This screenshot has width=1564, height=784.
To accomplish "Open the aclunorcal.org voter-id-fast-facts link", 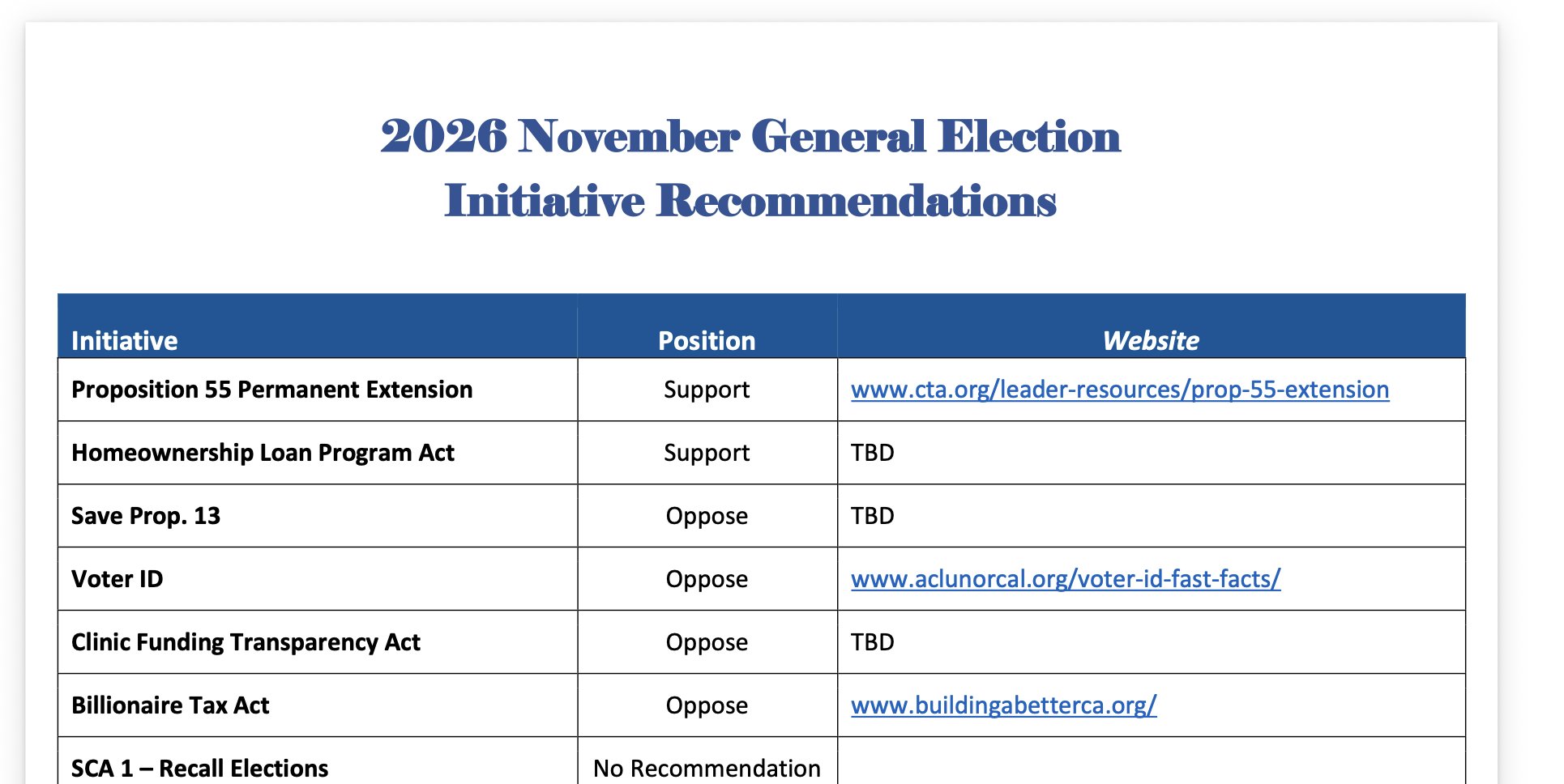I will coord(1066,579).
